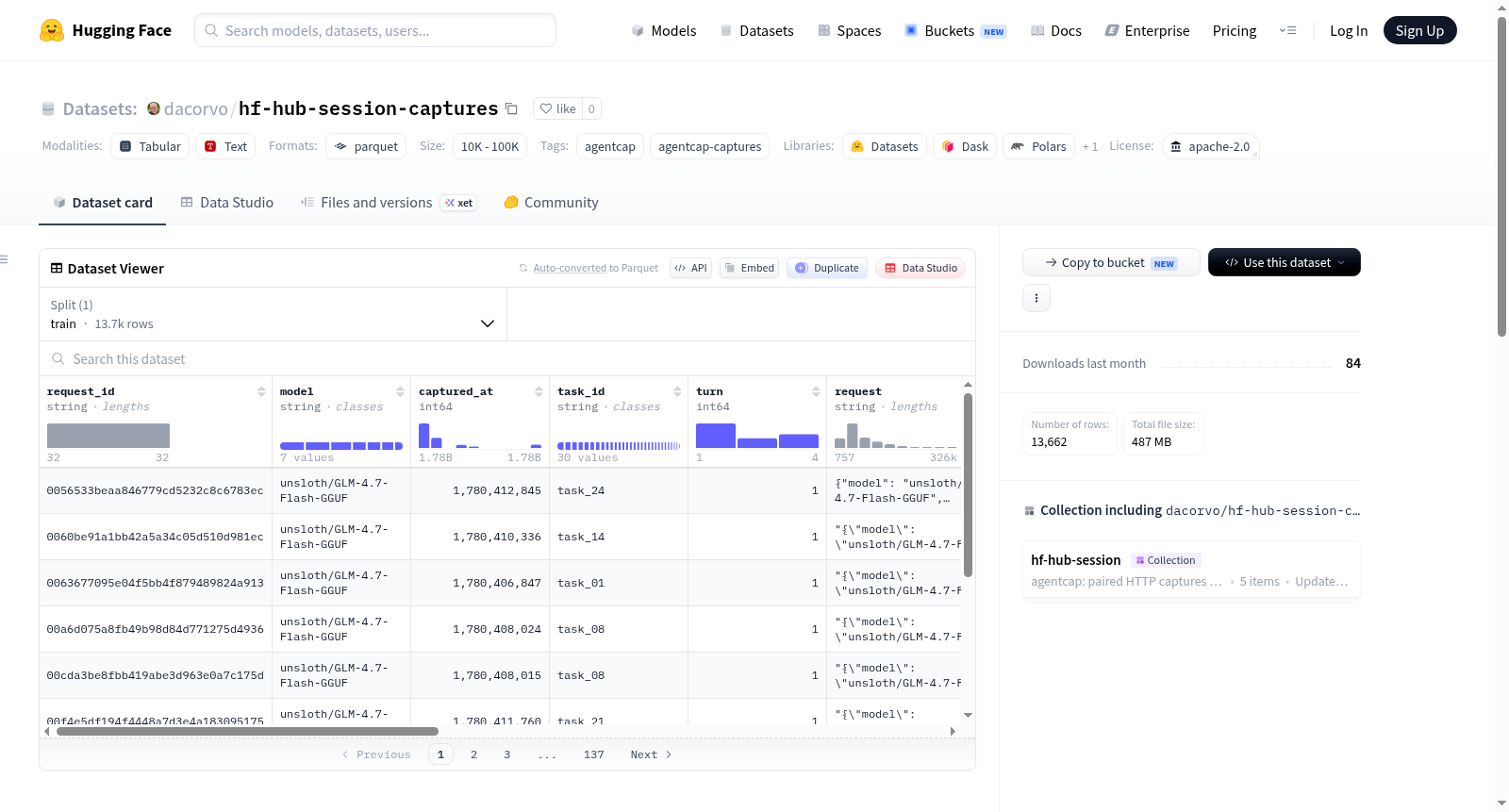Show the +1 more libraries
1509x812 pixels.
pos(1090,146)
